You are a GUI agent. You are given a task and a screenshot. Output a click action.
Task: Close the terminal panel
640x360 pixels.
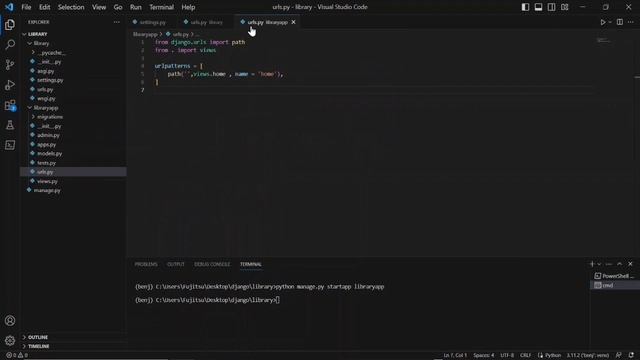point(630,264)
